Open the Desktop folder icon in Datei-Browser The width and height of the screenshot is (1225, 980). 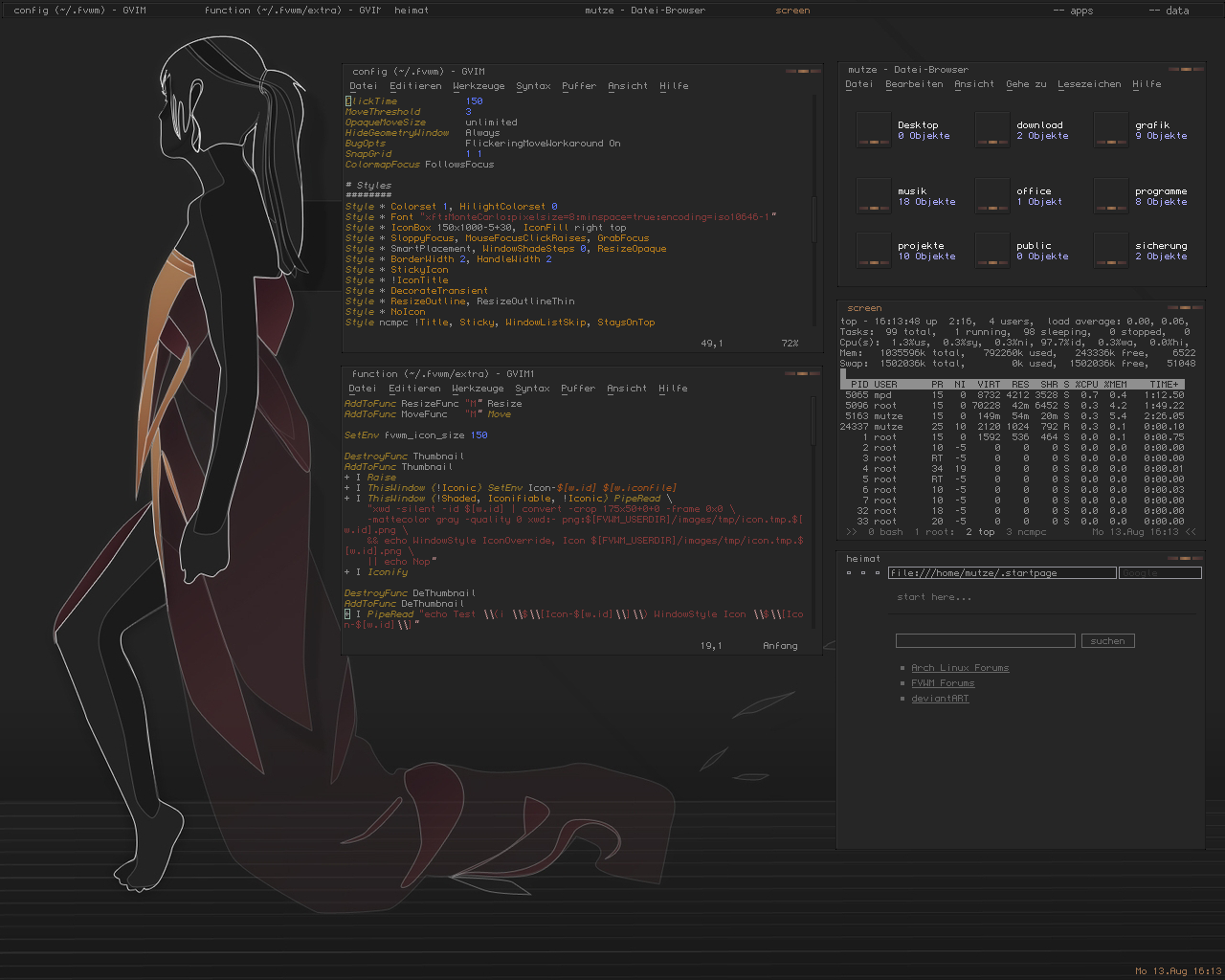coord(874,129)
